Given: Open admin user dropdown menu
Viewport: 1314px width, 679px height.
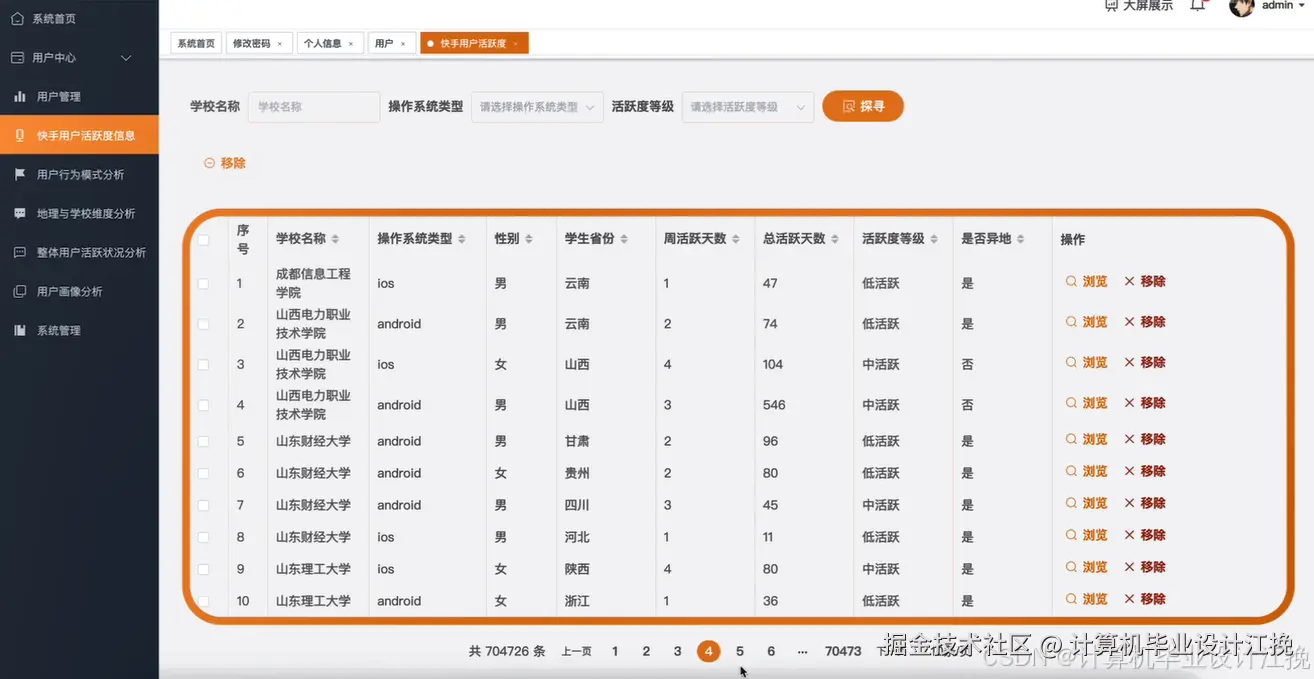Looking at the screenshot, I should (1283, 6).
